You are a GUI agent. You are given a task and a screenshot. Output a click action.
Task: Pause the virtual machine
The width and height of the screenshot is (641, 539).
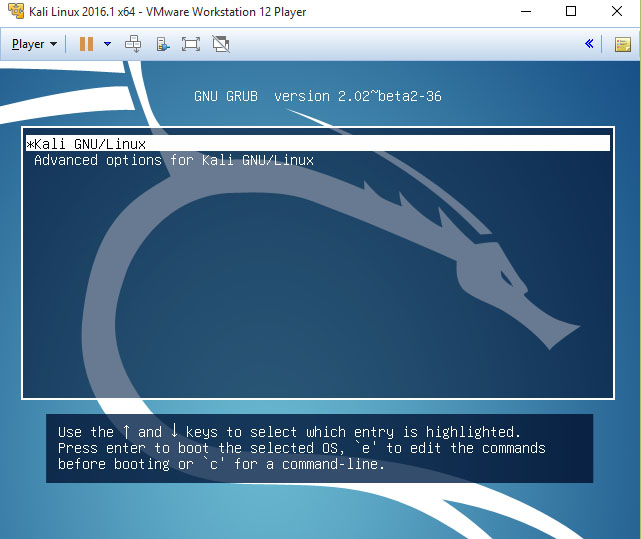[x=86, y=44]
